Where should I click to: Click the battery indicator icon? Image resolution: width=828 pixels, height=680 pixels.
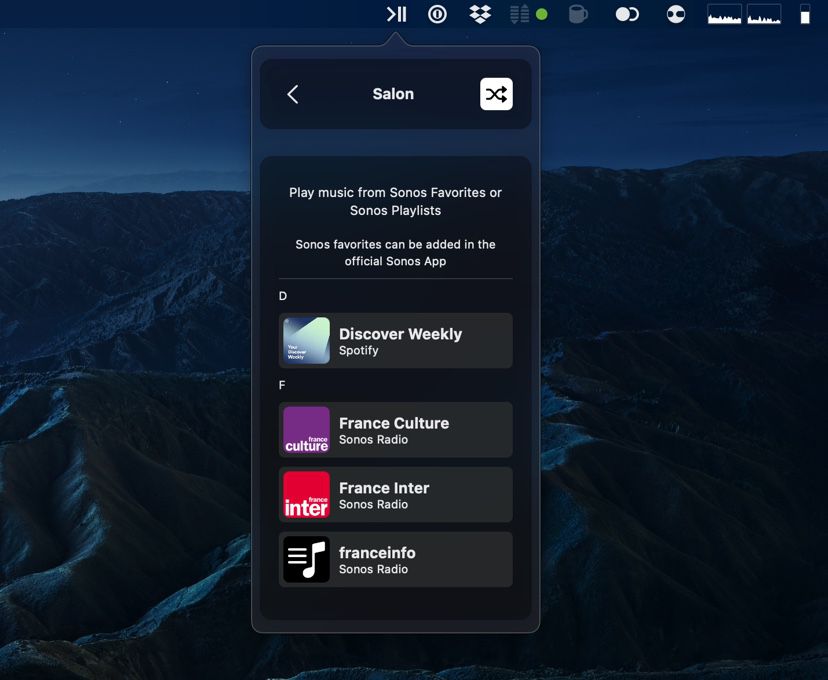click(806, 14)
